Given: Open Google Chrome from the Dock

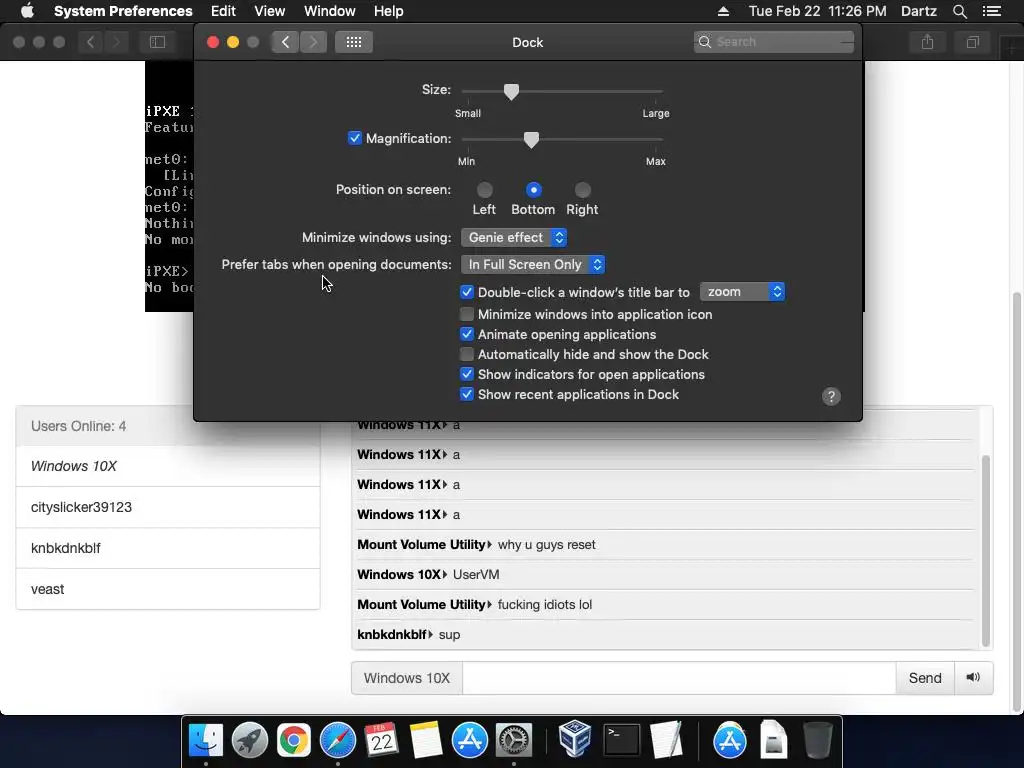Looking at the screenshot, I should click(x=294, y=741).
